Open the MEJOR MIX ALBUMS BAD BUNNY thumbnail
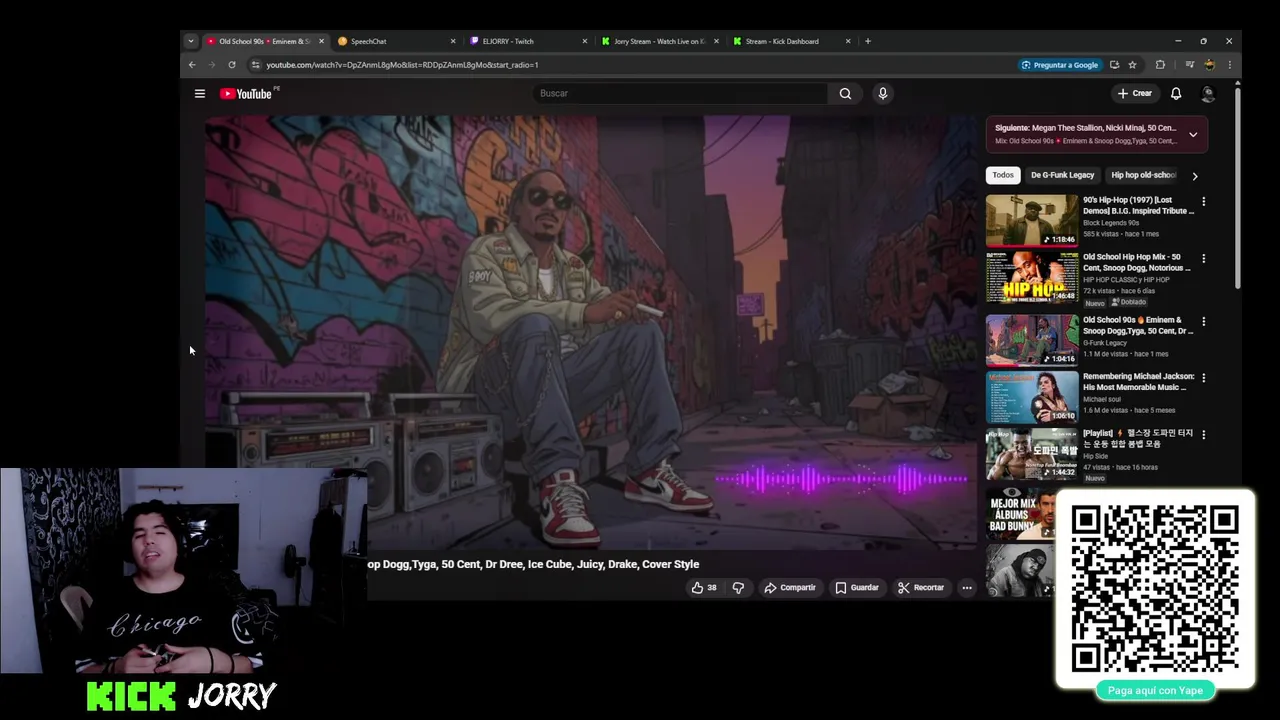The image size is (1280, 720). pos(1021,514)
